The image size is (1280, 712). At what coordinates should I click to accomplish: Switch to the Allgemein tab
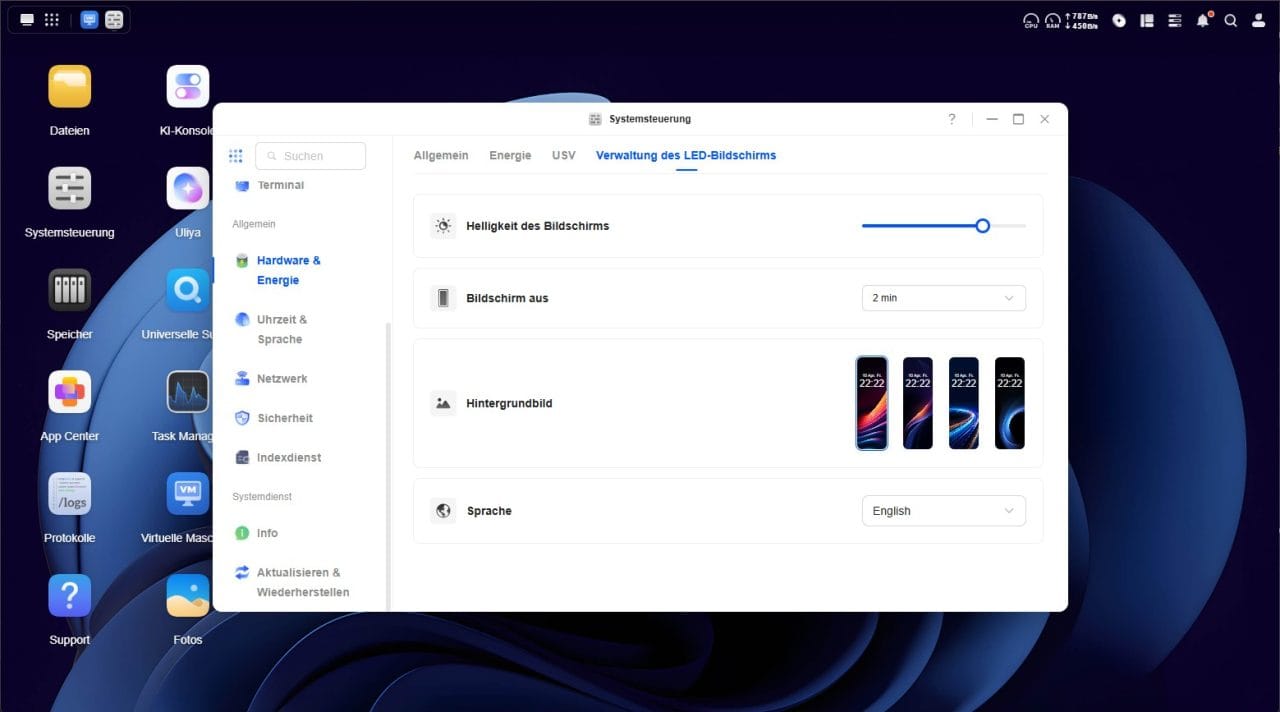coord(441,155)
